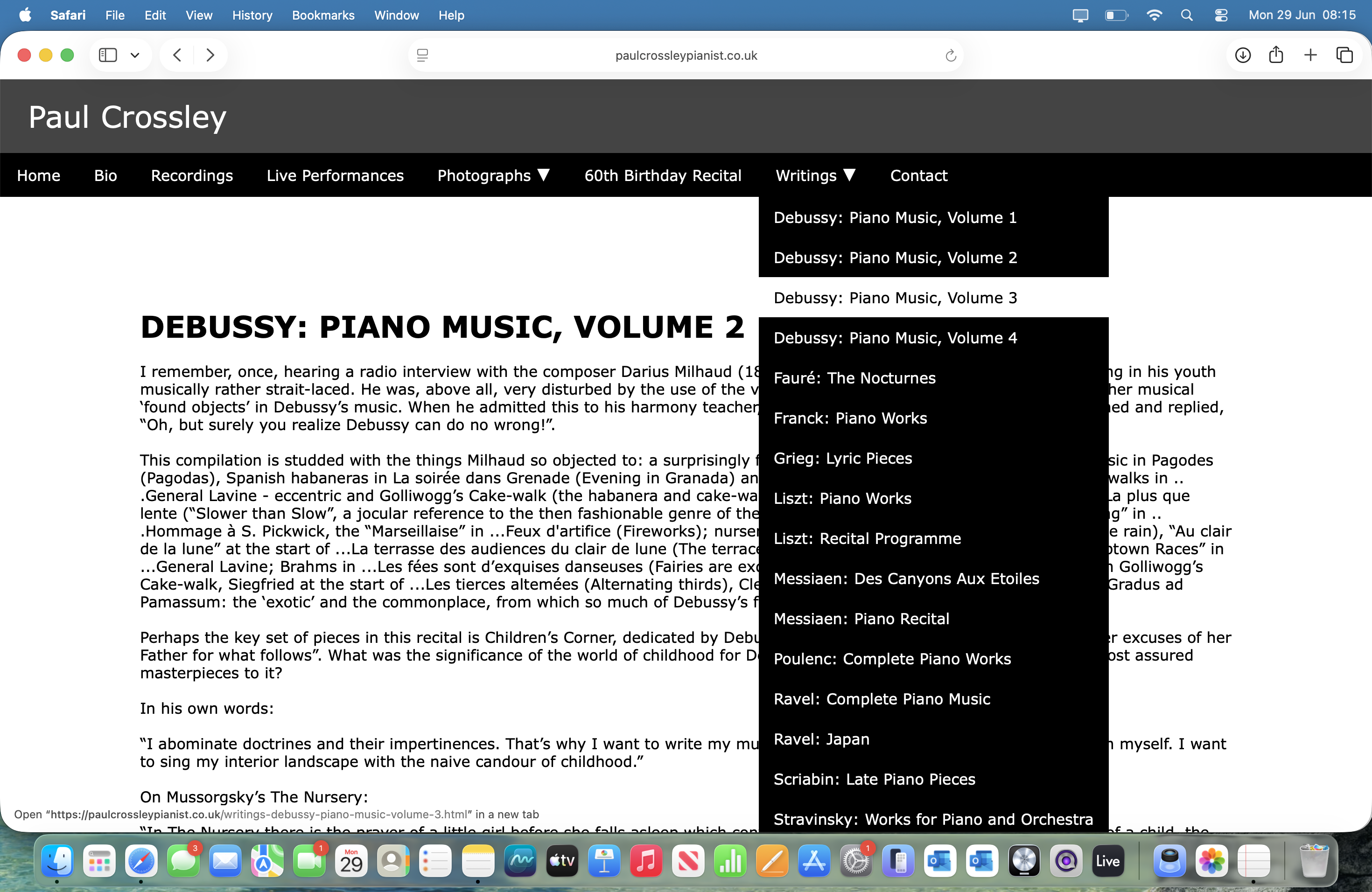Select Grieg: Lyric Pieces

[933, 458]
